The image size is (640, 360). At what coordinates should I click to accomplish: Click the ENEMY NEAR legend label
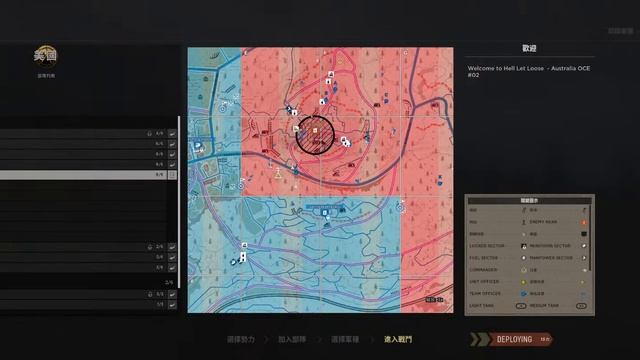click(543, 222)
